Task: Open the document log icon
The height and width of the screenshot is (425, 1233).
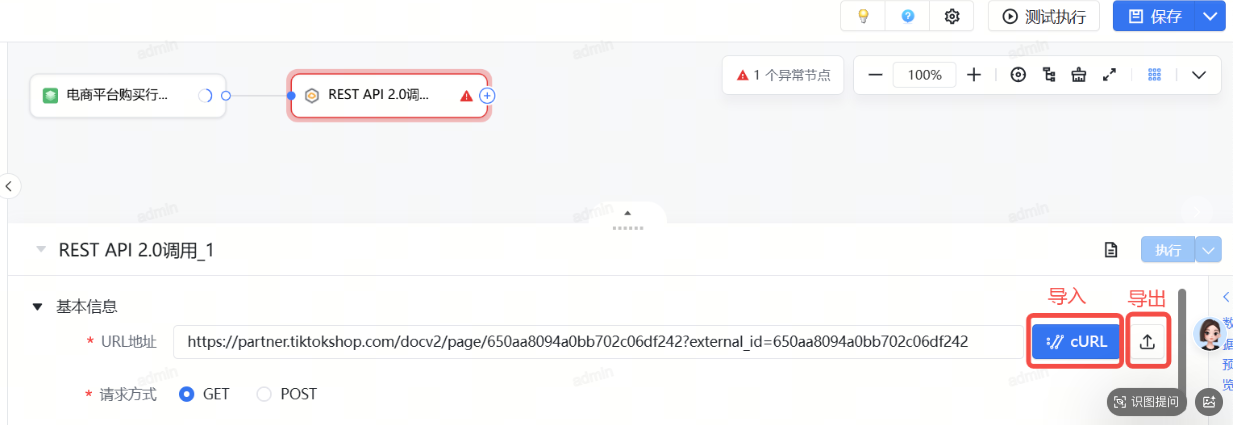Action: pos(1111,250)
